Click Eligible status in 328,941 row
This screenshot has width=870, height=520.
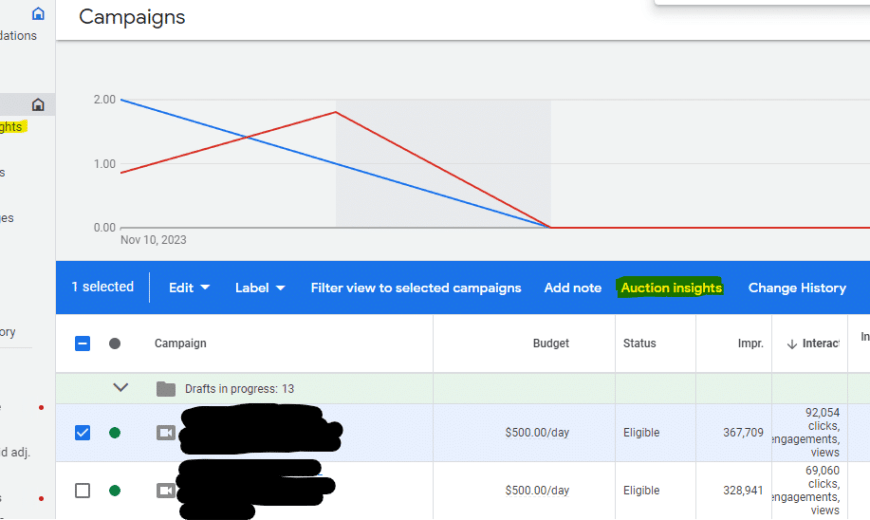(x=641, y=491)
